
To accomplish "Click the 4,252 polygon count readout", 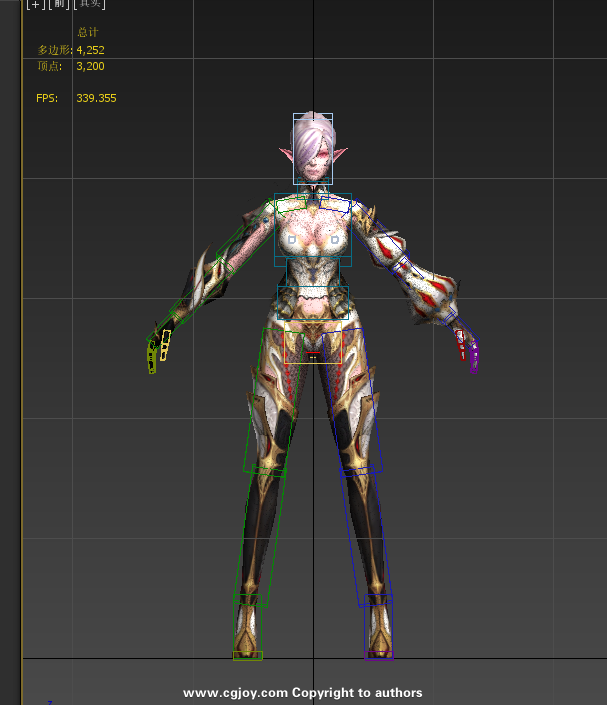I will [90, 49].
